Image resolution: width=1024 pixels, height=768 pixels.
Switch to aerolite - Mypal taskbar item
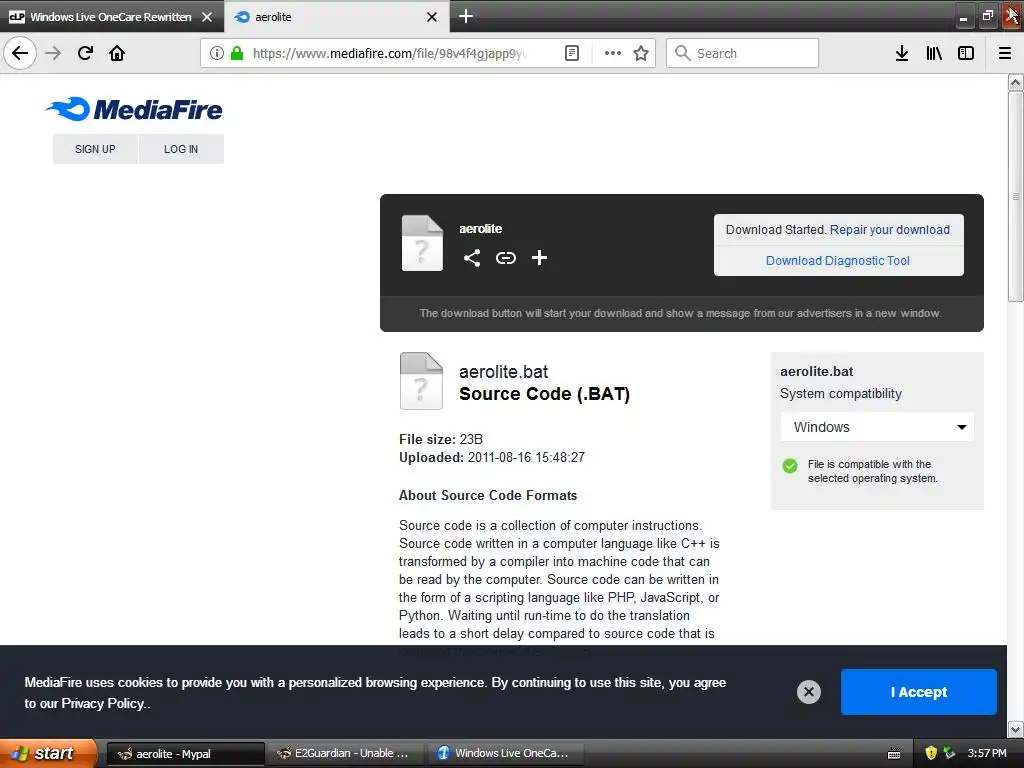point(185,754)
